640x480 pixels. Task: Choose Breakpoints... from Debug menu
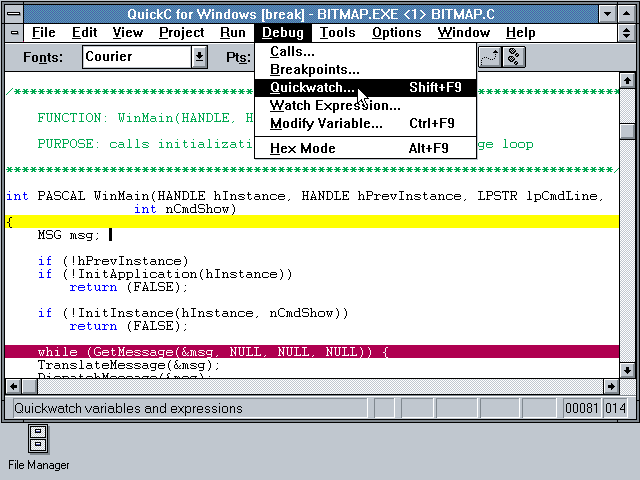365,70
